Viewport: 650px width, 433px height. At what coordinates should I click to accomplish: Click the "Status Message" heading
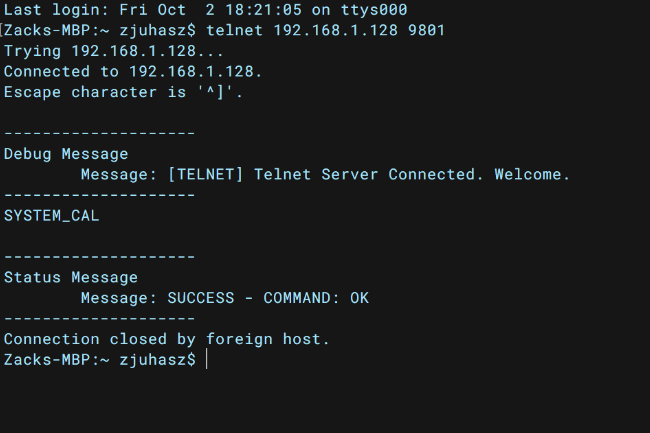click(x=71, y=278)
